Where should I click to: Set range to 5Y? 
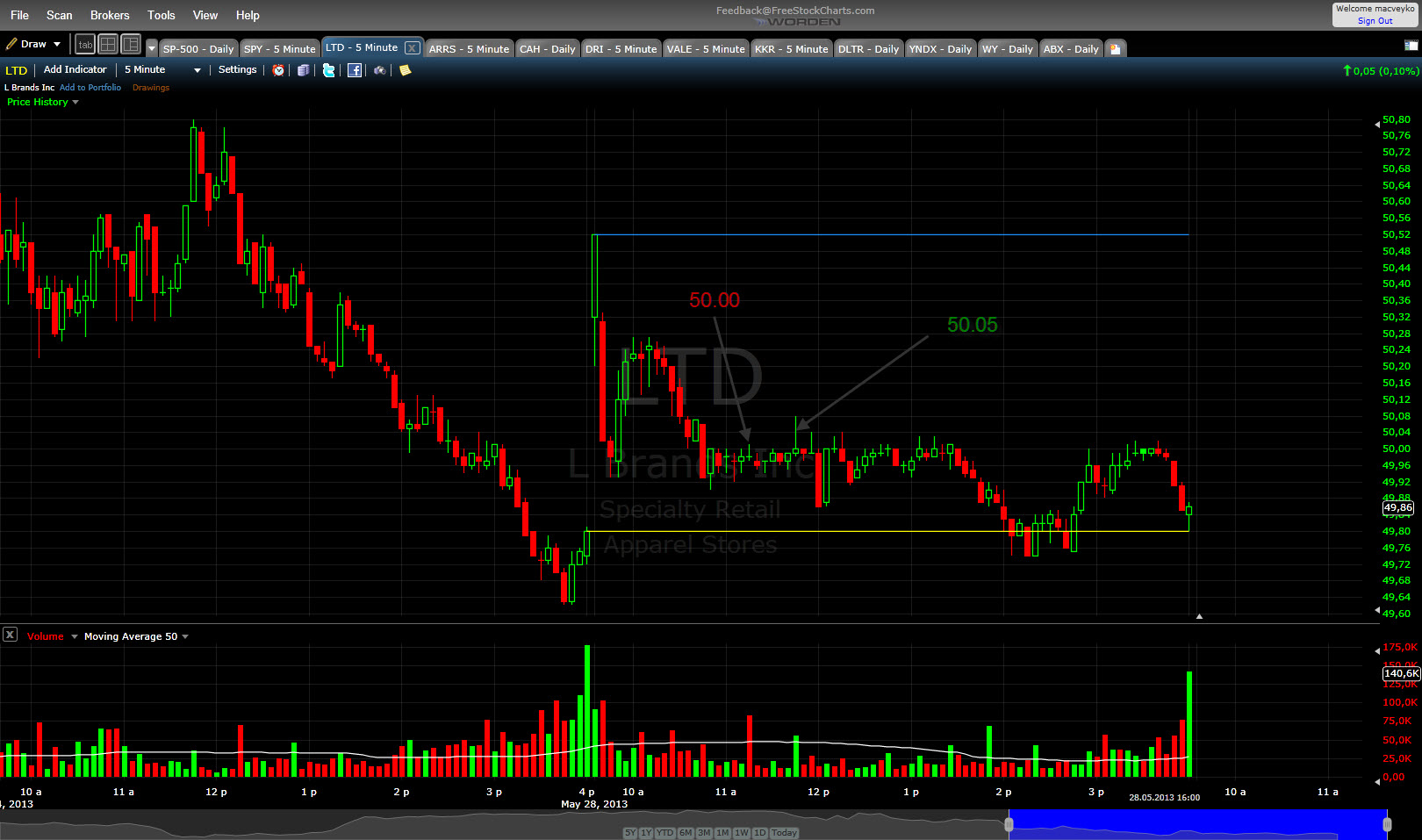coord(630,833)
